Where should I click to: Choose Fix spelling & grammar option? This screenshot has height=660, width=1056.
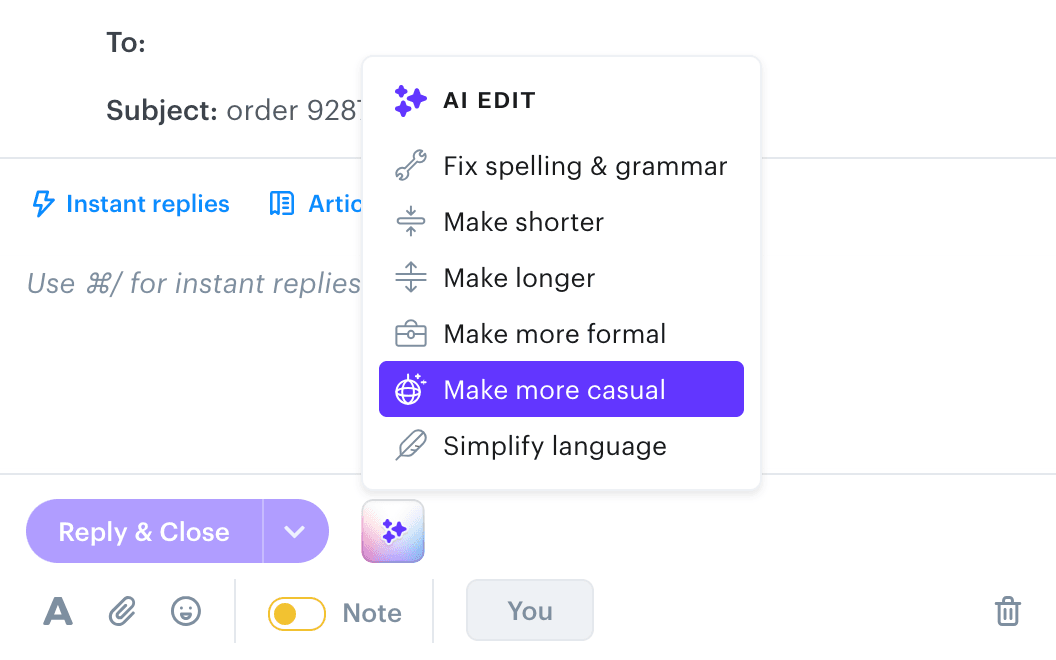[x=585, y=166]
